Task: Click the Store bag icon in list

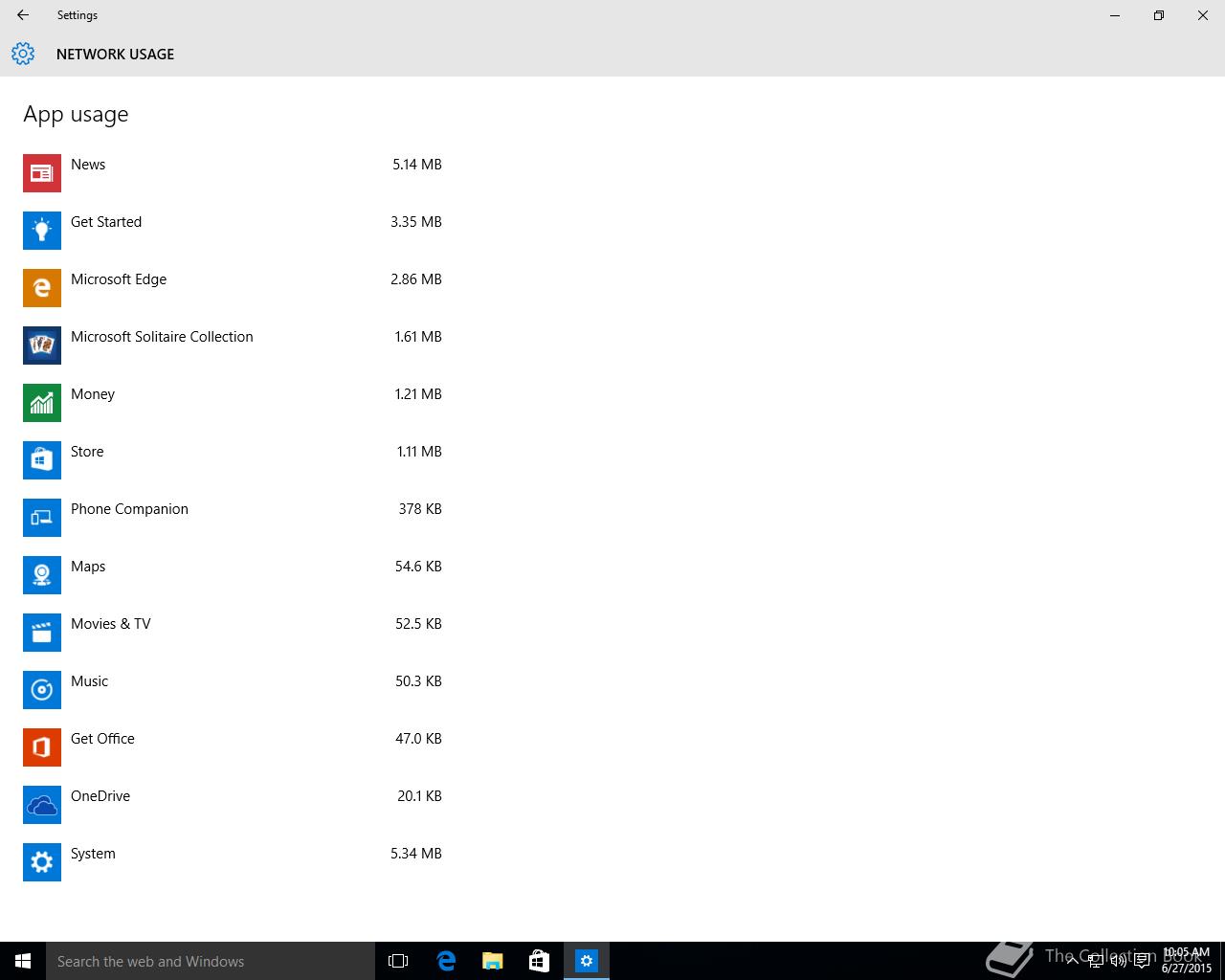Action: [x=42, y=460]
